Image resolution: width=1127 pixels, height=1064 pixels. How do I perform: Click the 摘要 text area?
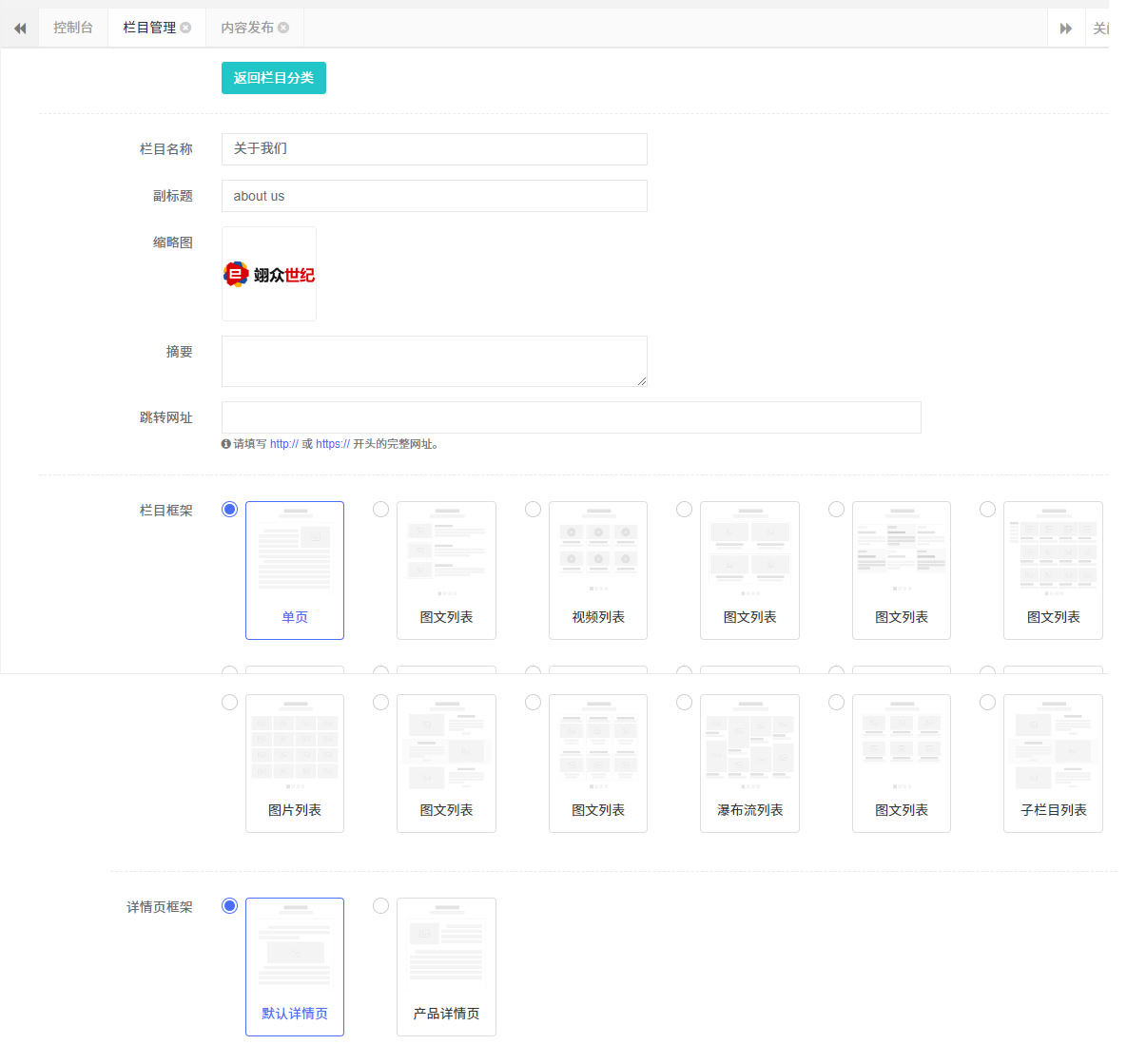pyautogui.click(x=434, y=361)
